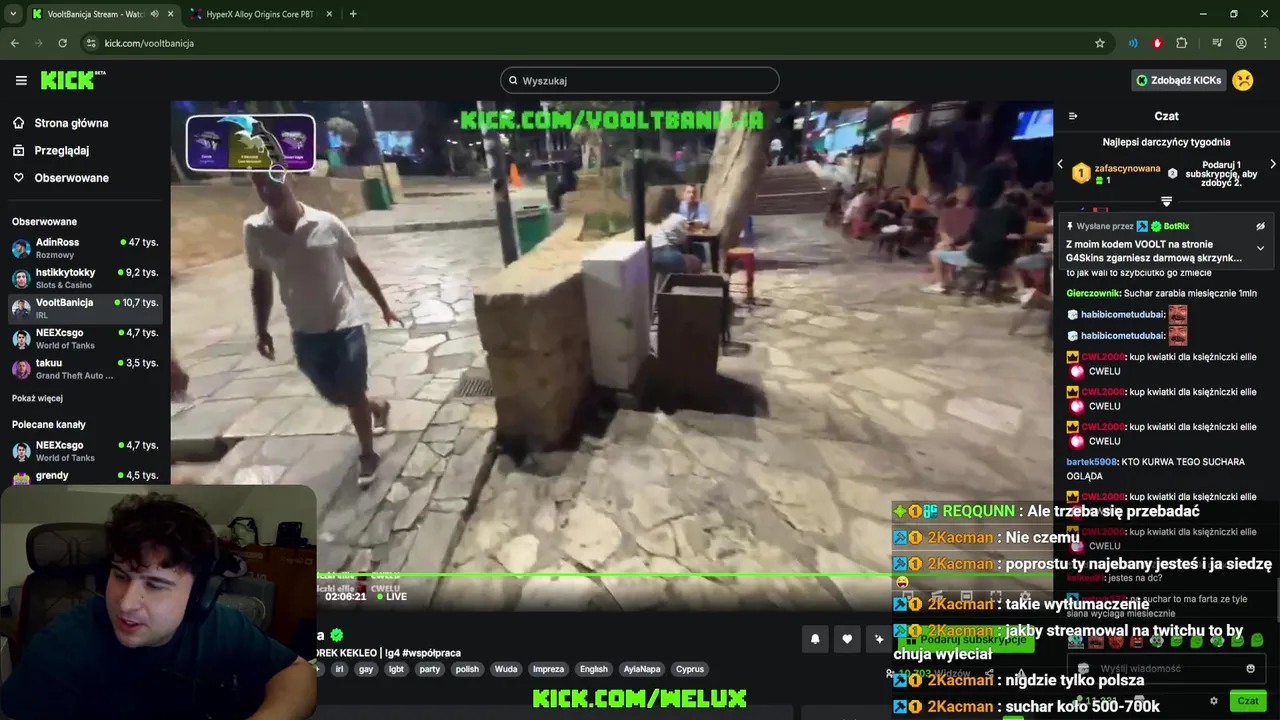Open the browser extensions puzzle icon
The width and height of the screenshot is (1280, 720).
(1182, 43)
